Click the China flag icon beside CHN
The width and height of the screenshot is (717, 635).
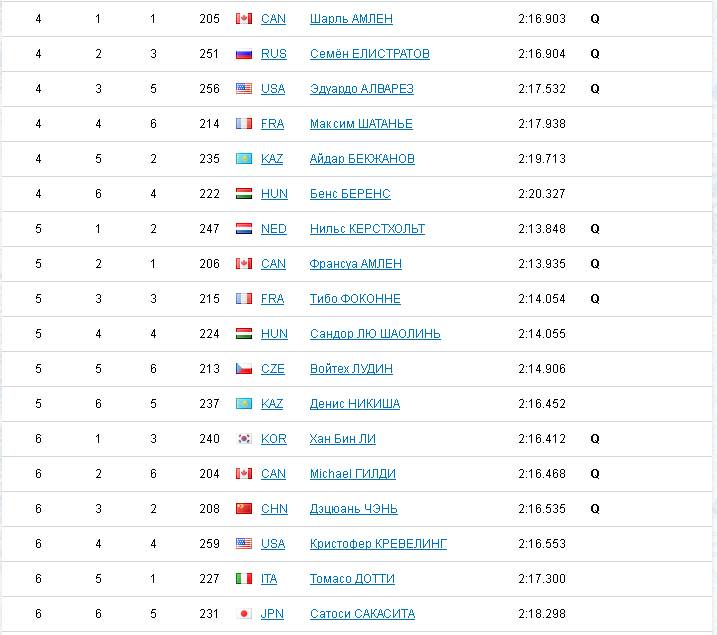coord(244,509)
